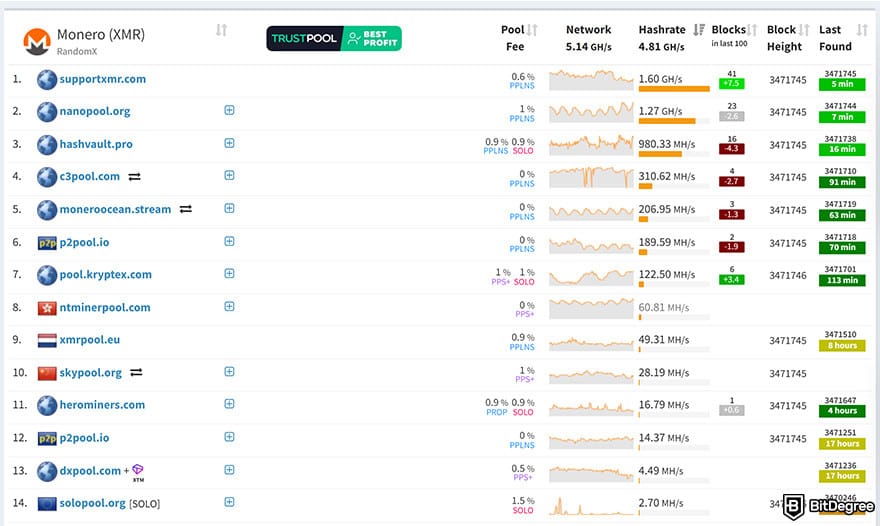
Task: Click the EU flag beside solopool.org
Action: (47, 504)
